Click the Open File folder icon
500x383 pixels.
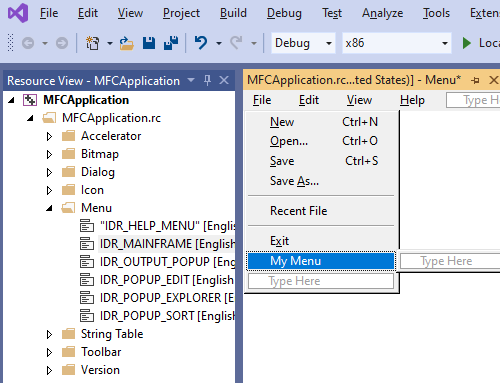point(127,43)
